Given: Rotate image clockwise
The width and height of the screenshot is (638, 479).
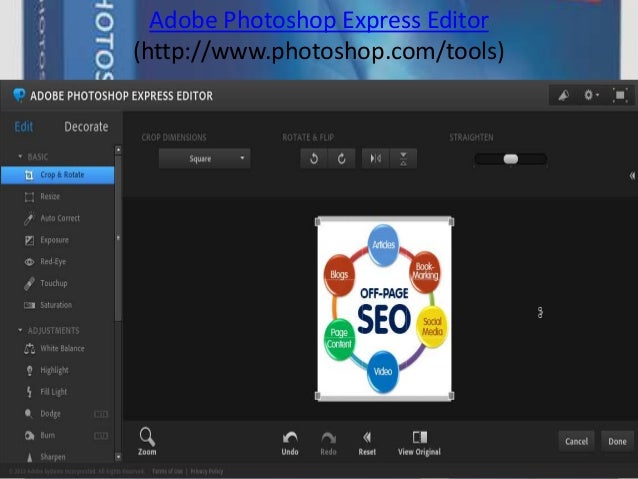Looking at the screenshot, I should point(341,158).
